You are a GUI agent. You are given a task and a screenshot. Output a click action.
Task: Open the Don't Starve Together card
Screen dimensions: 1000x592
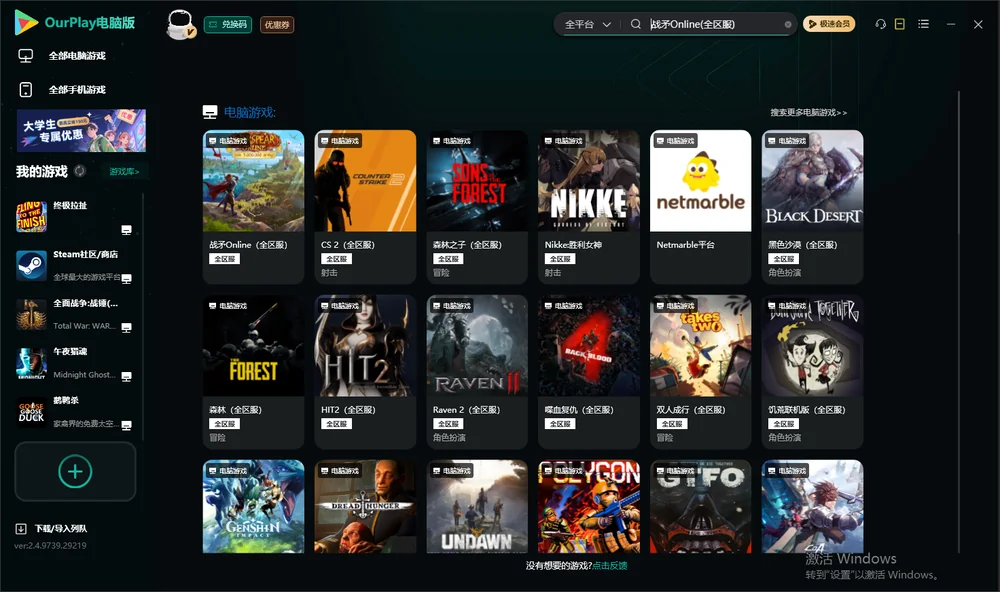click(812, 372)
